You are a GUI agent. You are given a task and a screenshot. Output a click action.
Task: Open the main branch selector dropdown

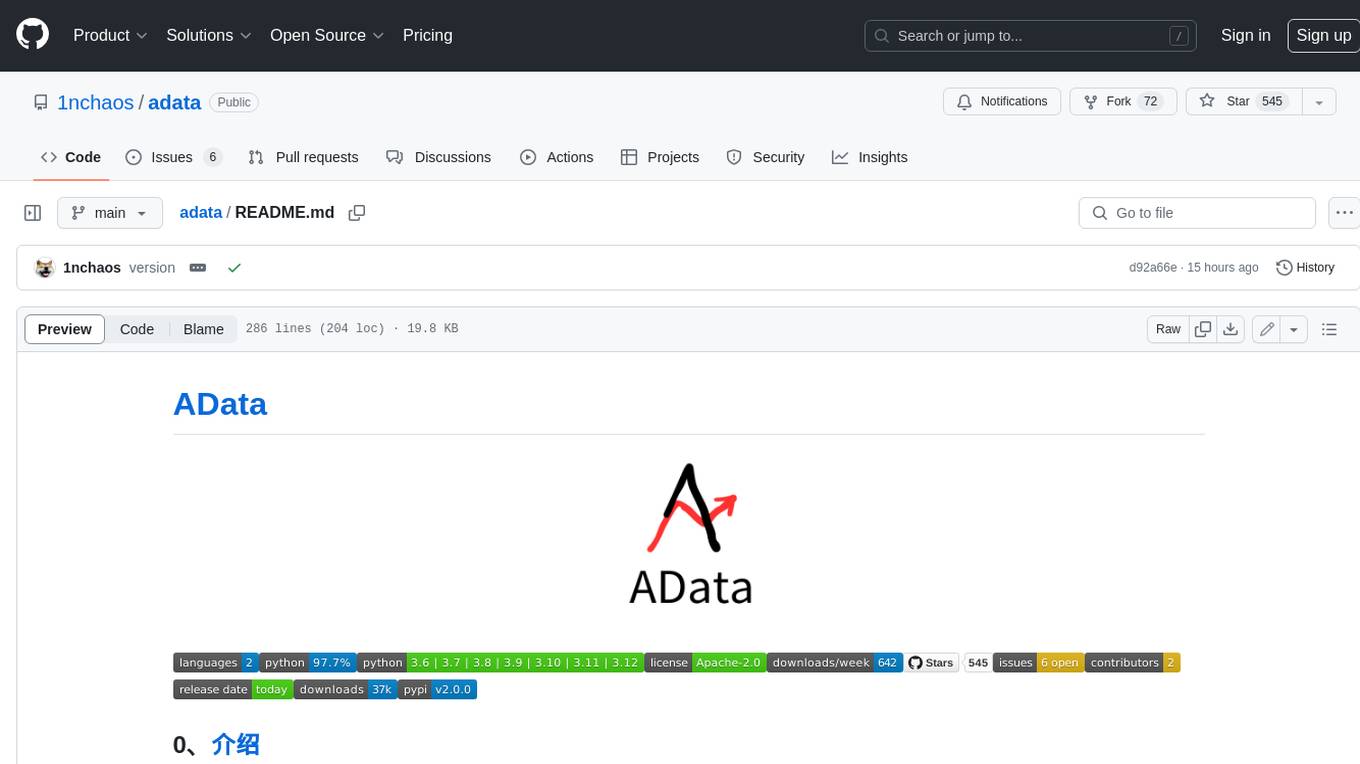click(109, 213)
